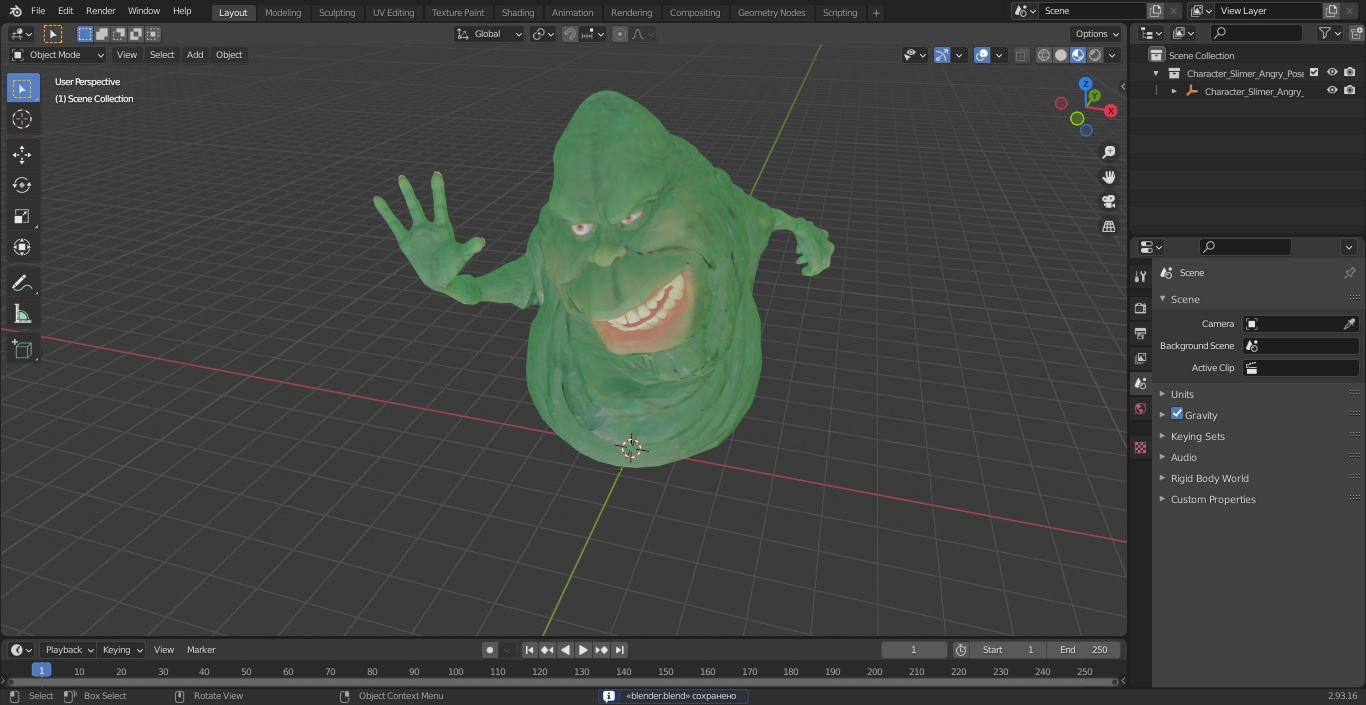Screen dimensions: 1366x705
Task: Click the outliner search field
Action: coord(1256,33)
